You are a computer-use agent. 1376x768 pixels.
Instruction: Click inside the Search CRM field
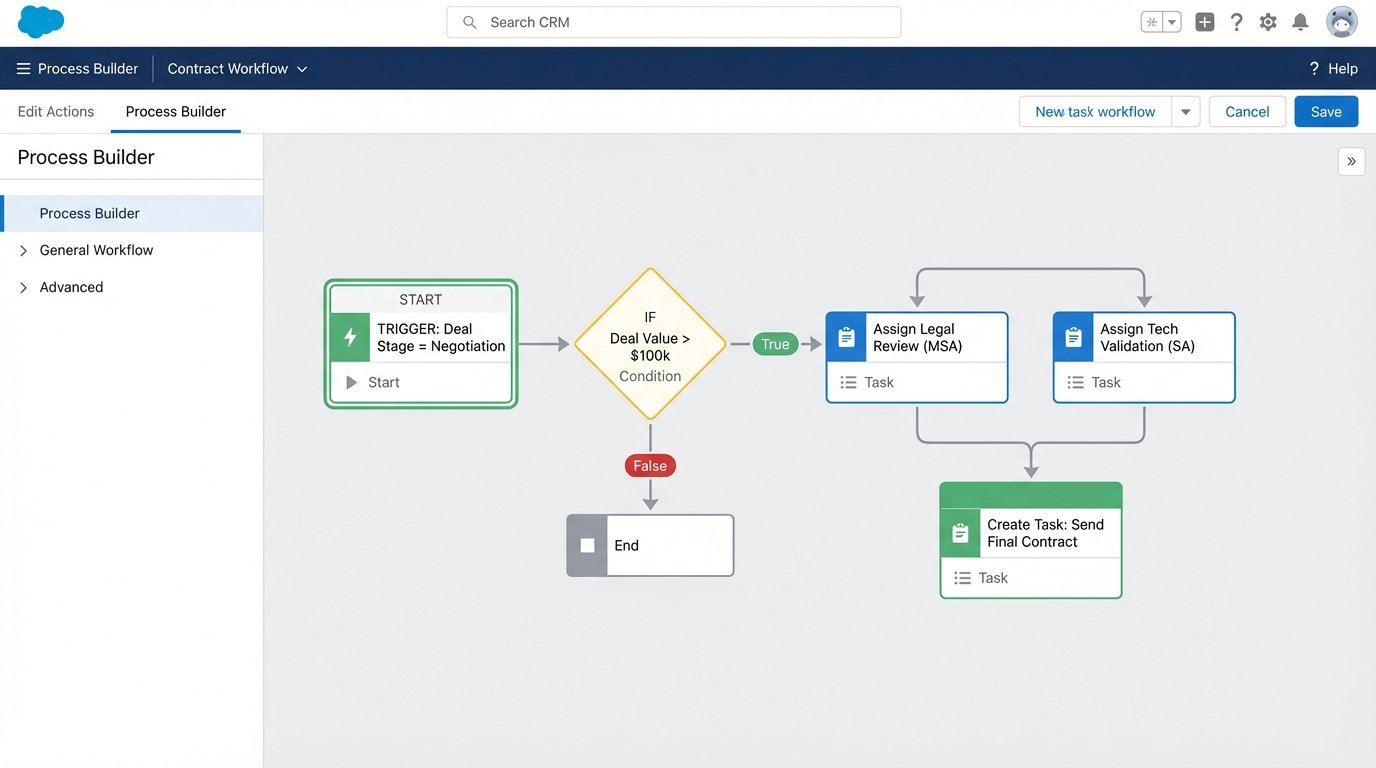coord(672,21)
